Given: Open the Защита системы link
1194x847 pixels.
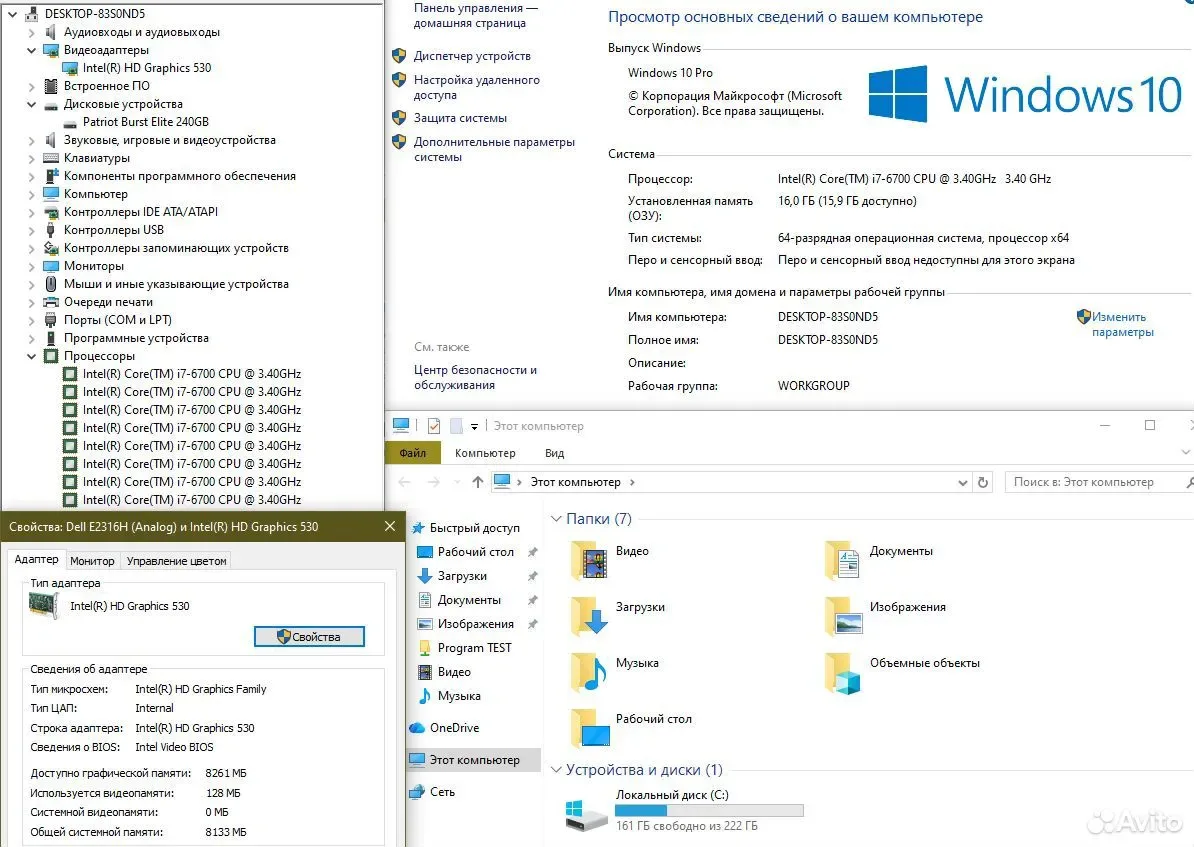Looking at the screenshot, I should (x=460, y=118).
